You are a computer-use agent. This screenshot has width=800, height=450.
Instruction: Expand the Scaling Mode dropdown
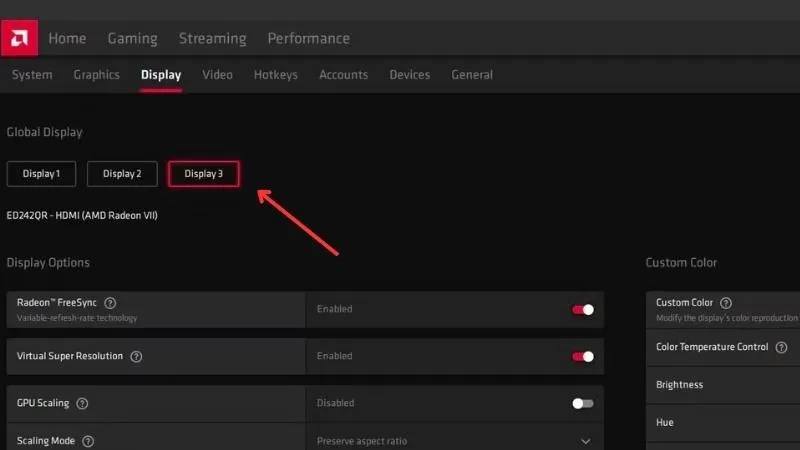coord(585,440)
